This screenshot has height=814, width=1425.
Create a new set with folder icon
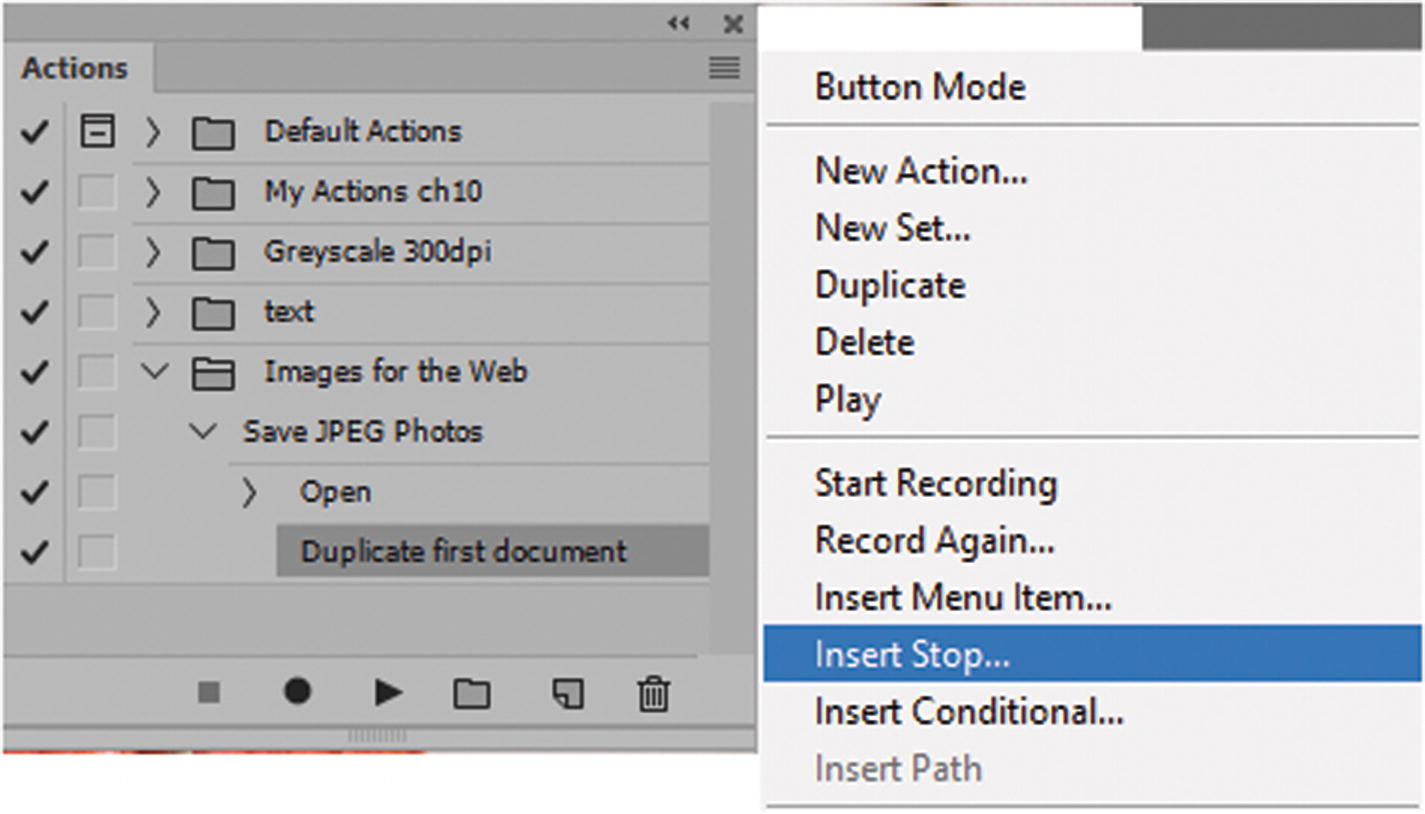point(471,693)
